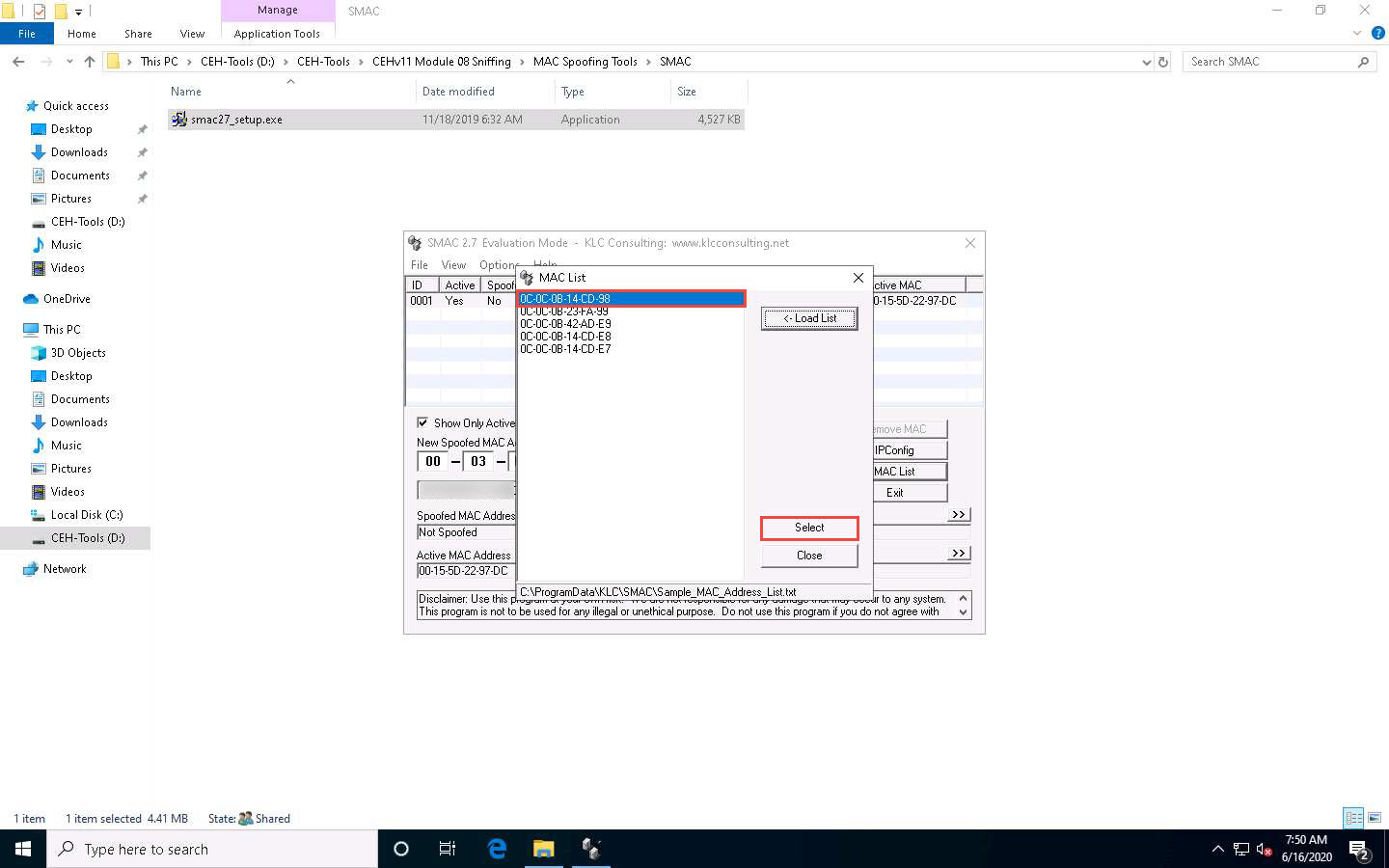Click >> button beside Spoofed MAC Address
1389x868 pixels.
coord(959,515)
